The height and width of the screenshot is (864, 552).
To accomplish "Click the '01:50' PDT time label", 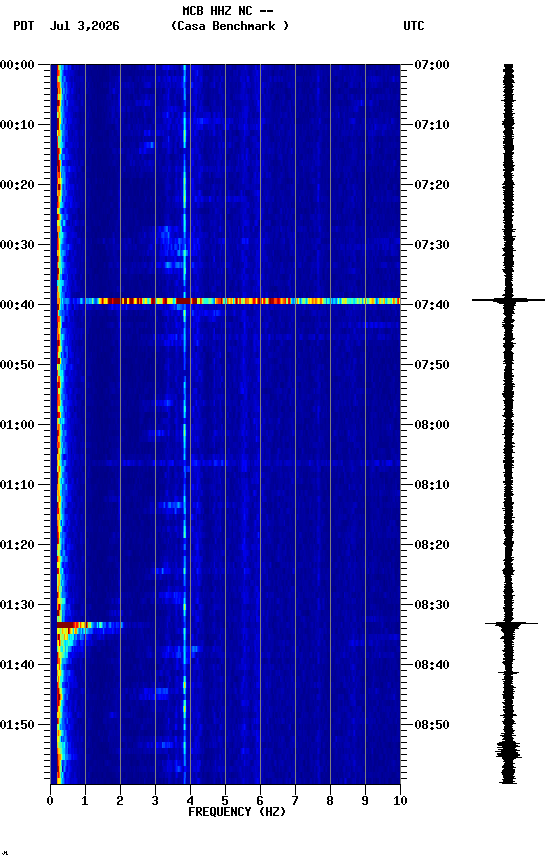I will point(17,726).
